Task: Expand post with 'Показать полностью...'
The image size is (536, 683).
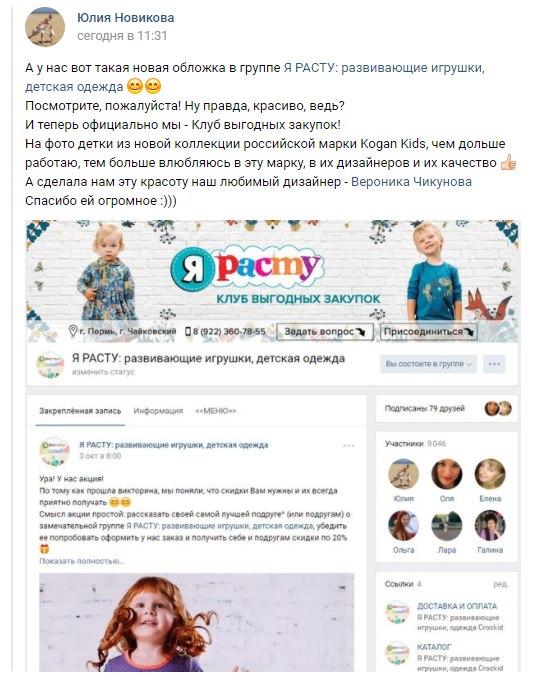Action: coord(82,561)
